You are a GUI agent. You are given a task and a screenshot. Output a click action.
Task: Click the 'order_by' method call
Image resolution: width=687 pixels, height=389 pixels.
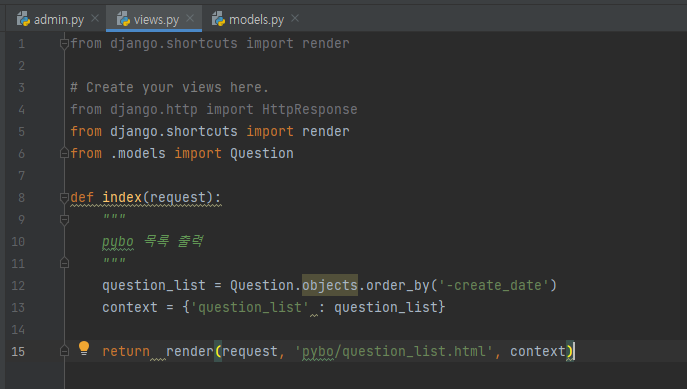[x=398, y=286]
